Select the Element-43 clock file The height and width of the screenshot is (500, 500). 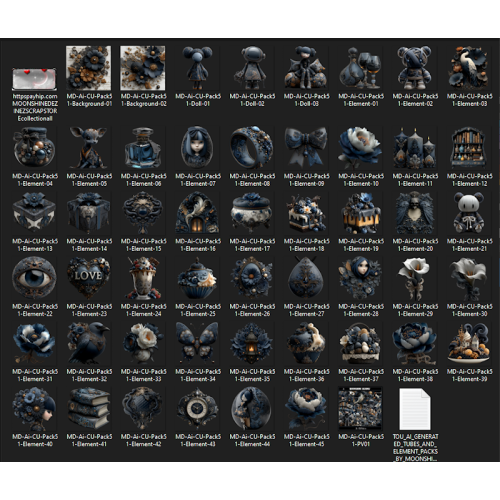point(198,408)
